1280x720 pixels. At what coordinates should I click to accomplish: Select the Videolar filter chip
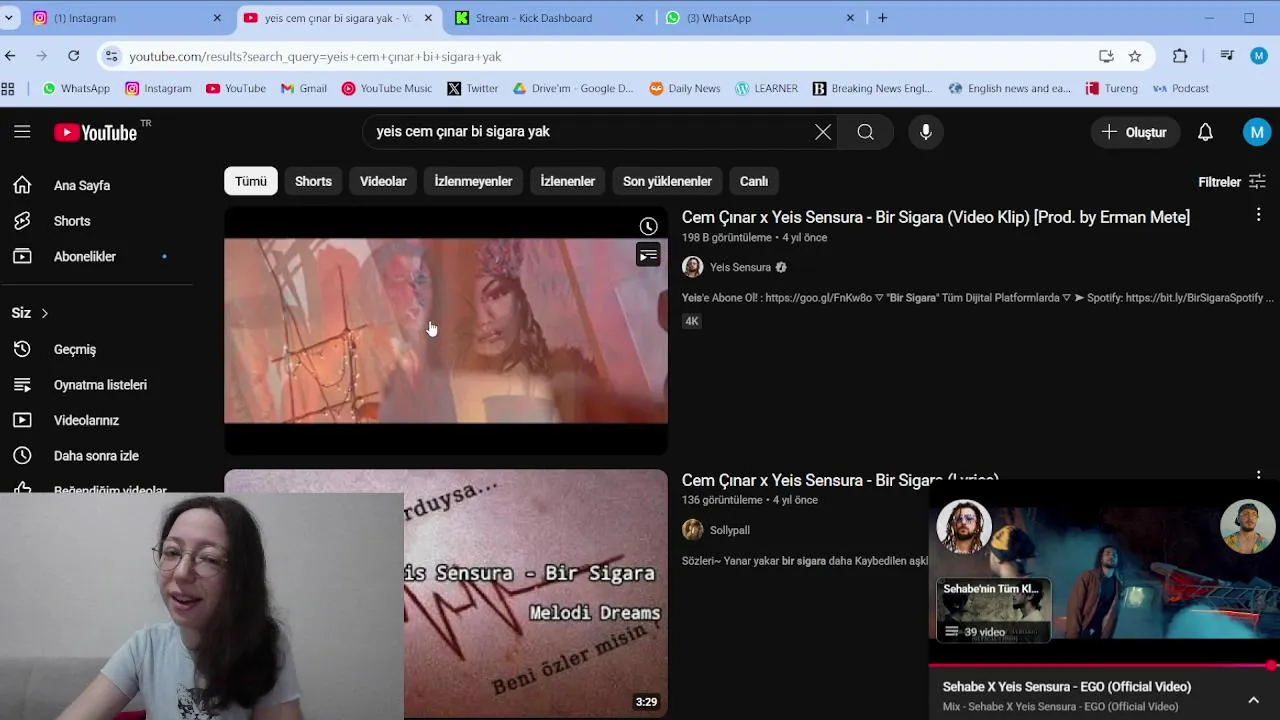pyautogui.click(x=383, y=181)
